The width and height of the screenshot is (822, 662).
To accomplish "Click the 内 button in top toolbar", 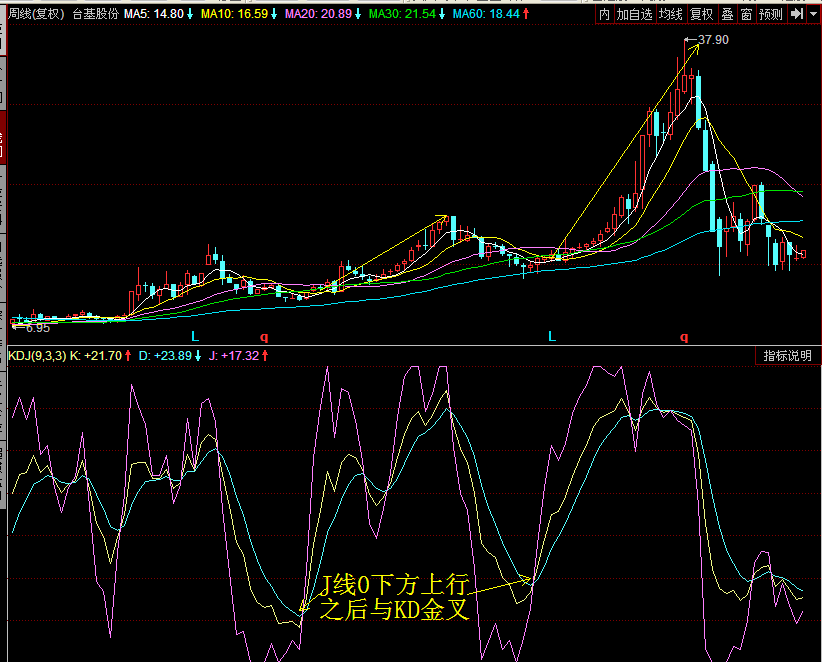I will click(x=604, y=15).
